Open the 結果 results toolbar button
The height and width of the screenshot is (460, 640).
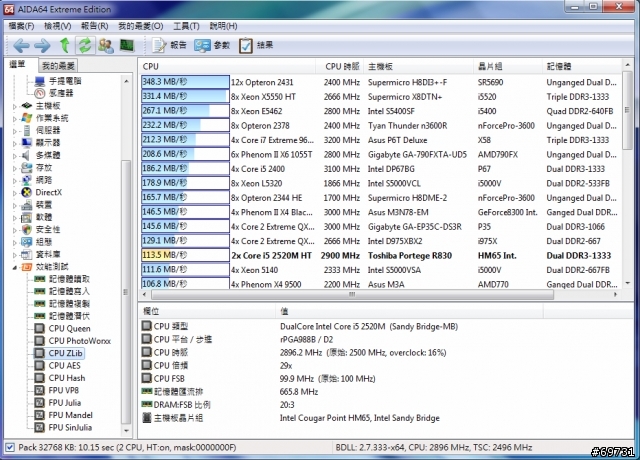point(256,45)
